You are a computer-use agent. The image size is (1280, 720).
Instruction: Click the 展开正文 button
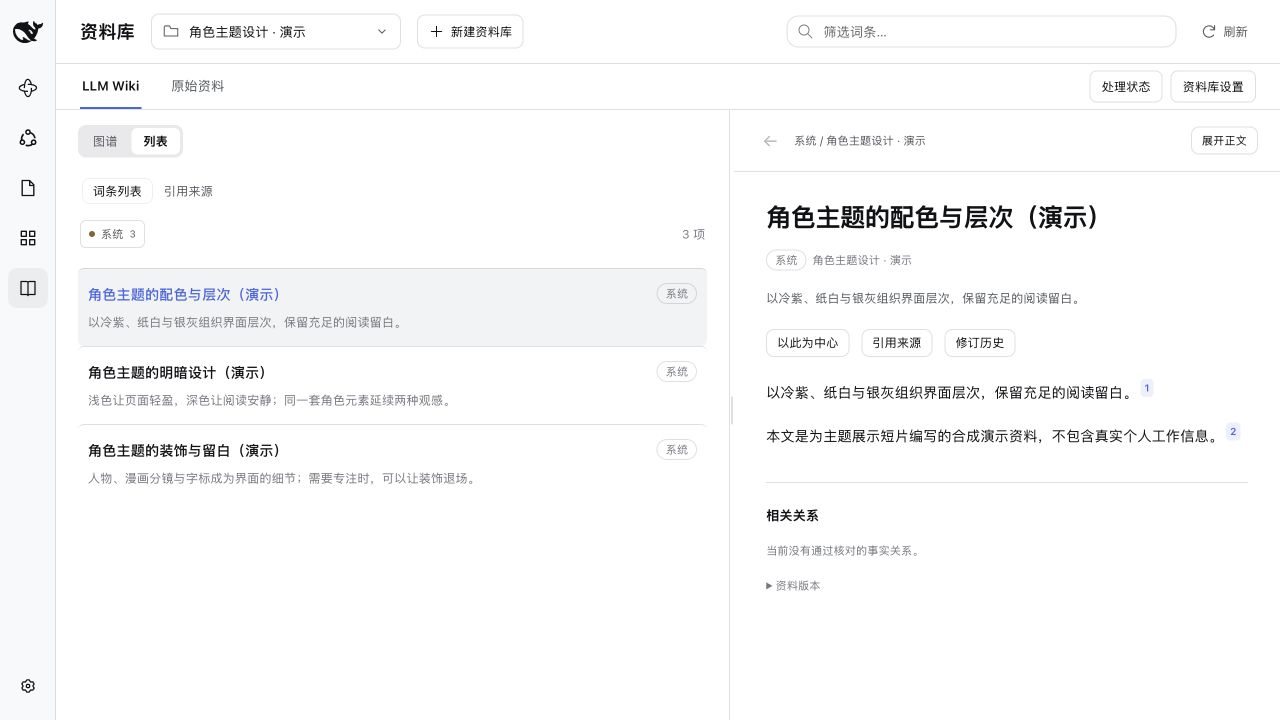coord(1224,141)
